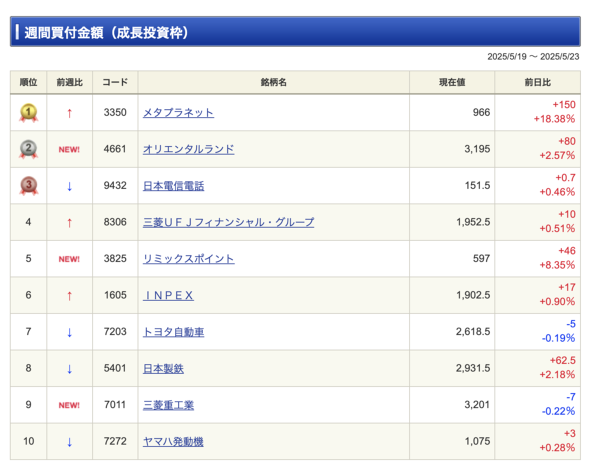590x464 pixels.
Task: Open the トヨタ自動車 stock link
Action: point(173,332)
